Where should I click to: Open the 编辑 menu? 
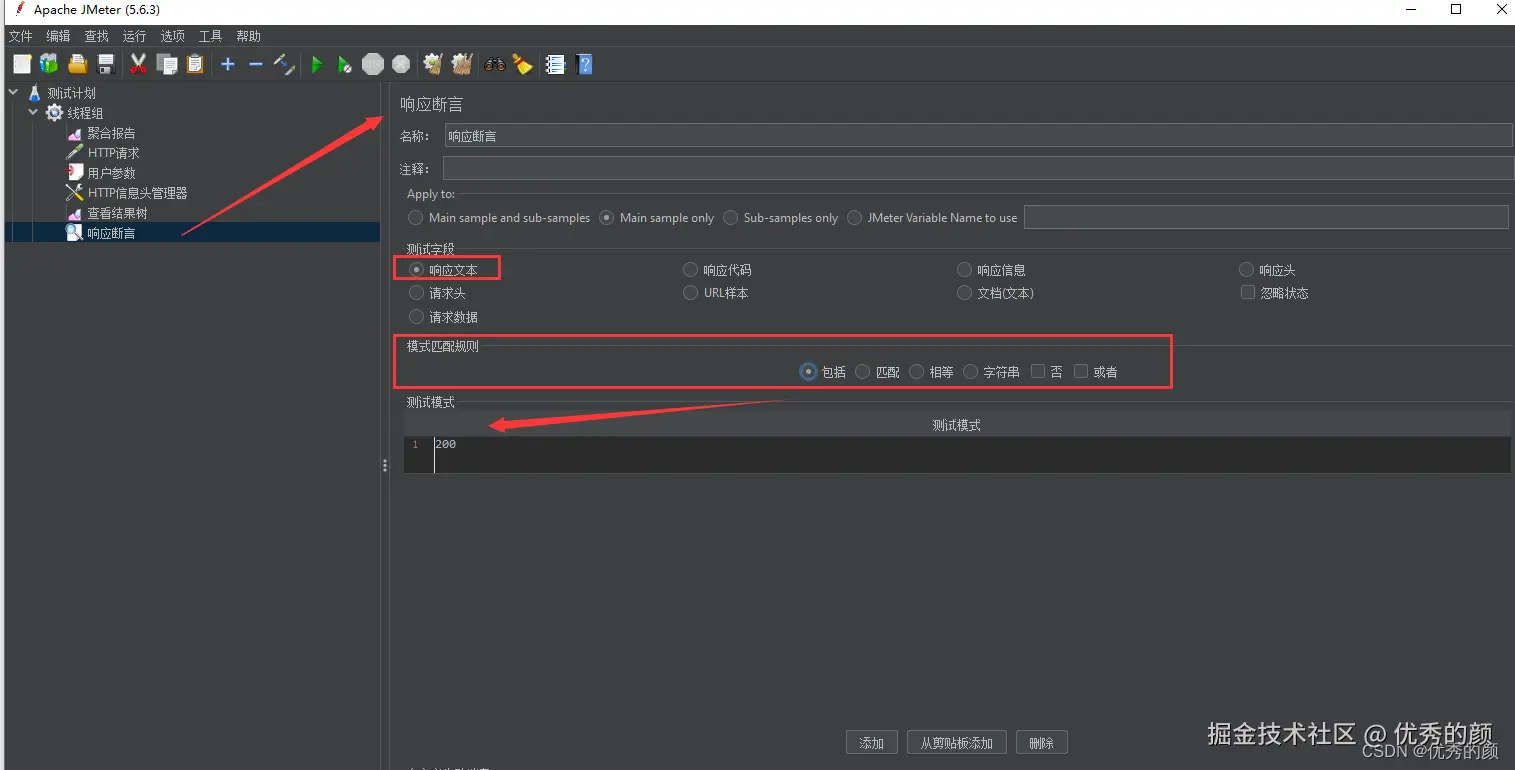58,36
